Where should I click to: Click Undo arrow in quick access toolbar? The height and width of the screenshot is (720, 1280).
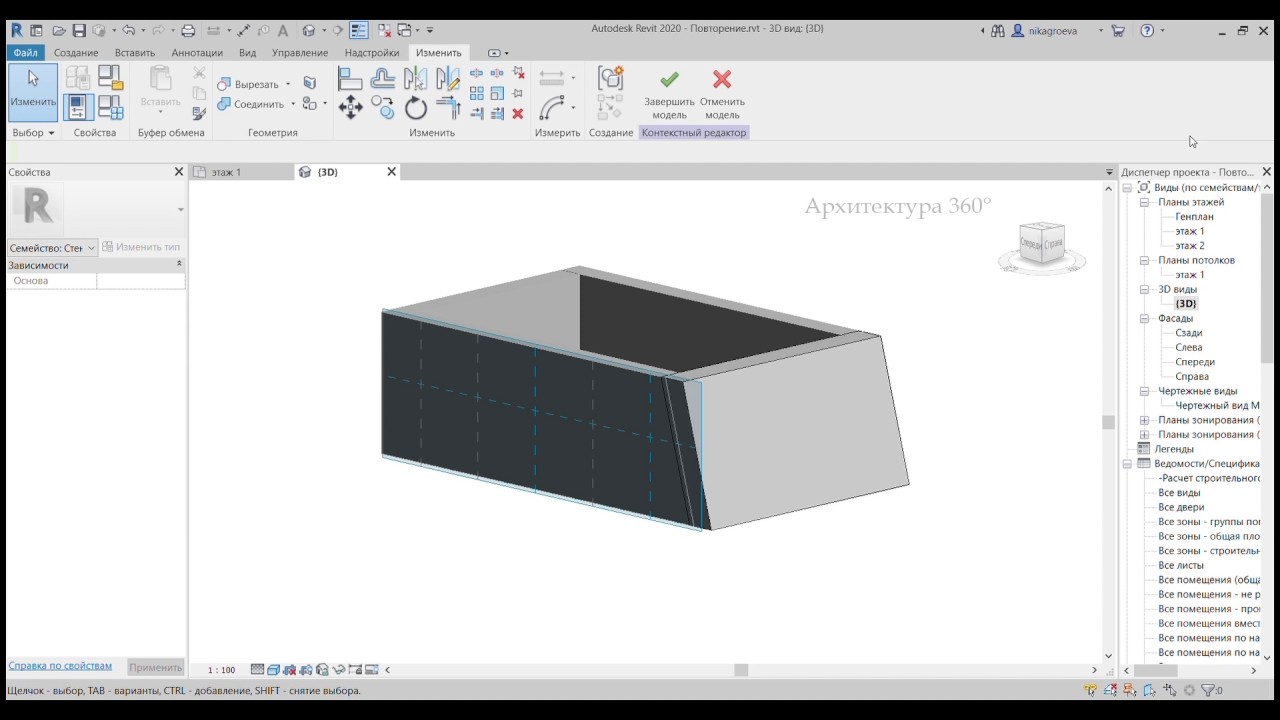coord(128,31)
